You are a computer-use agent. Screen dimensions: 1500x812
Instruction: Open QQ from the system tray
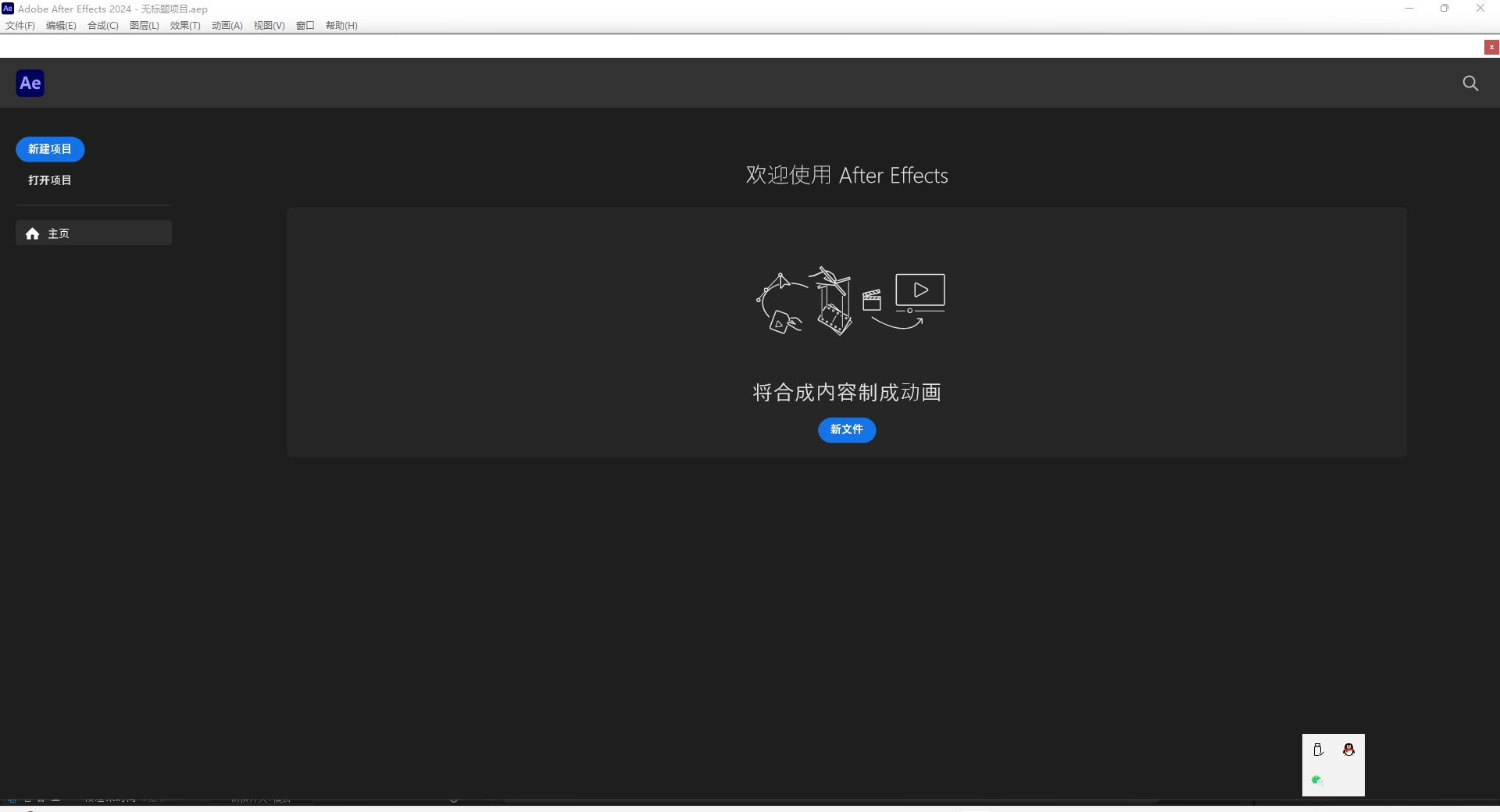coord(1349,750)
